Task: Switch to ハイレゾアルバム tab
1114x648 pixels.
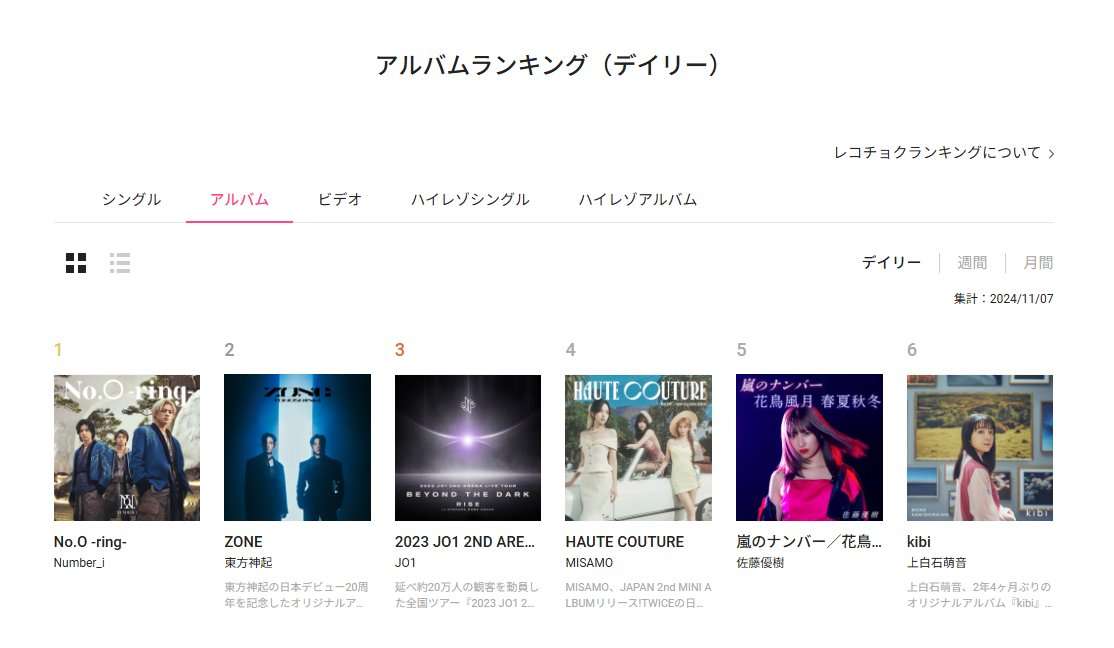Action: [638, 200]
